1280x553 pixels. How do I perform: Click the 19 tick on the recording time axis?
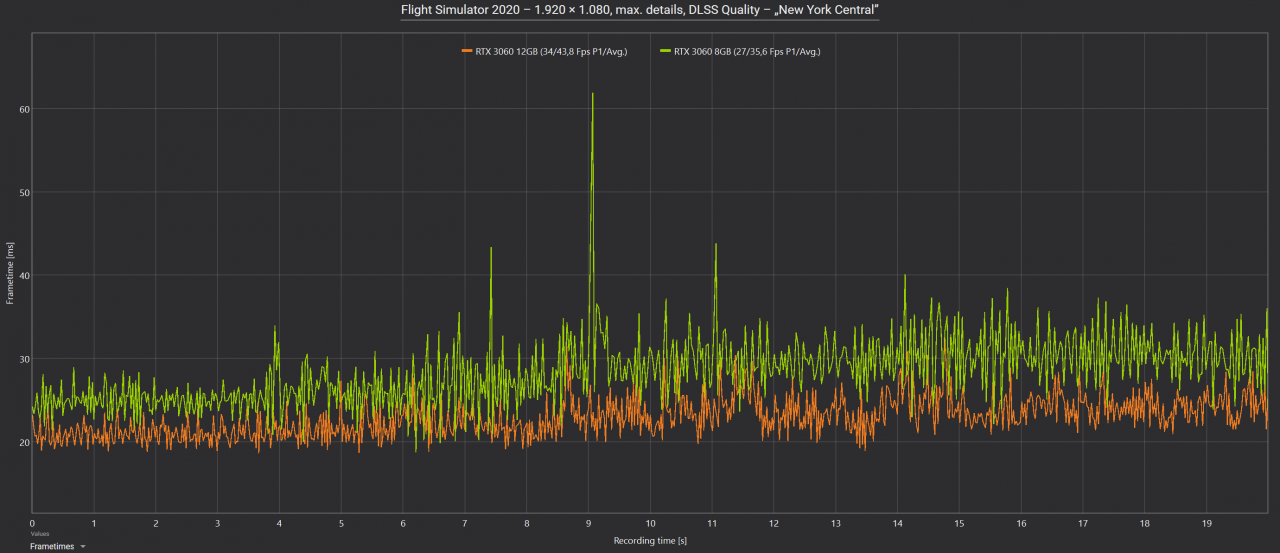click(1206, 523)
